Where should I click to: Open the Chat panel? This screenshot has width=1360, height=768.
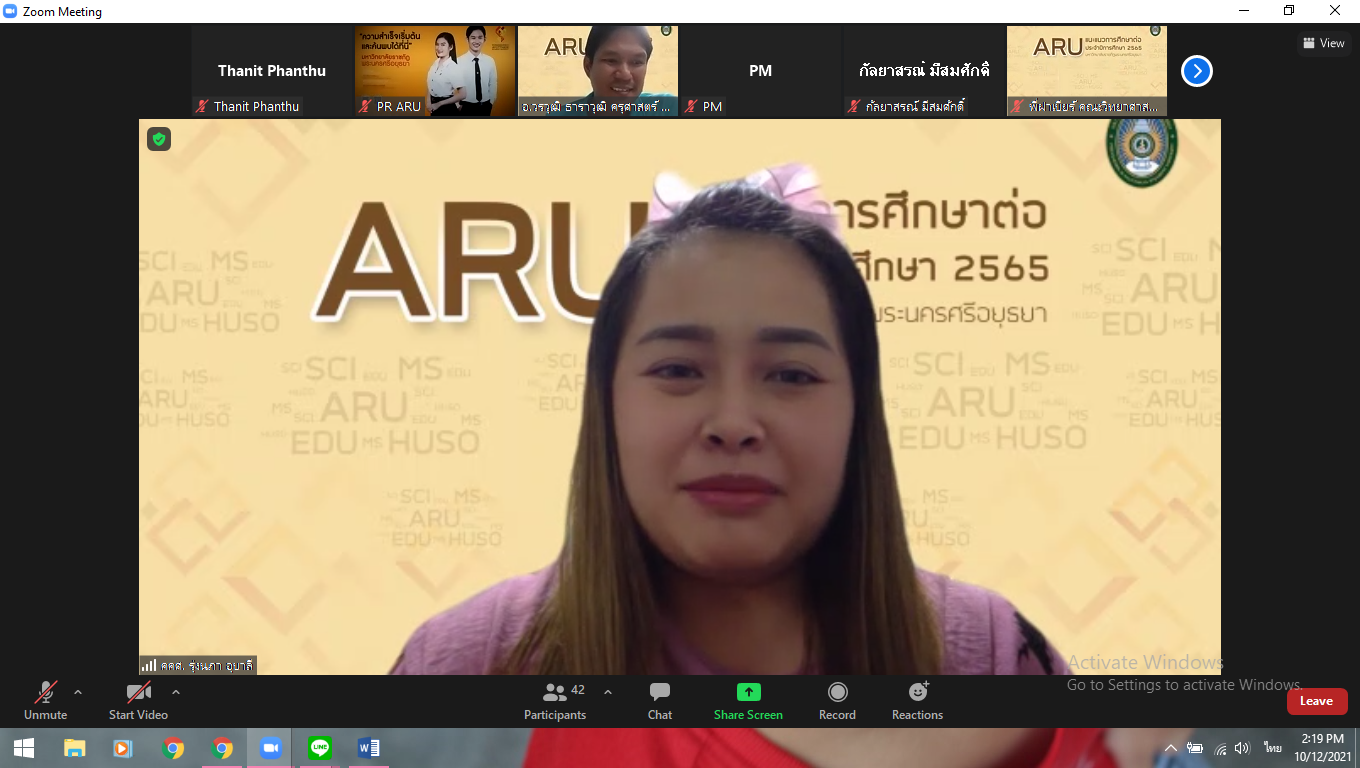tap(660, 700)
